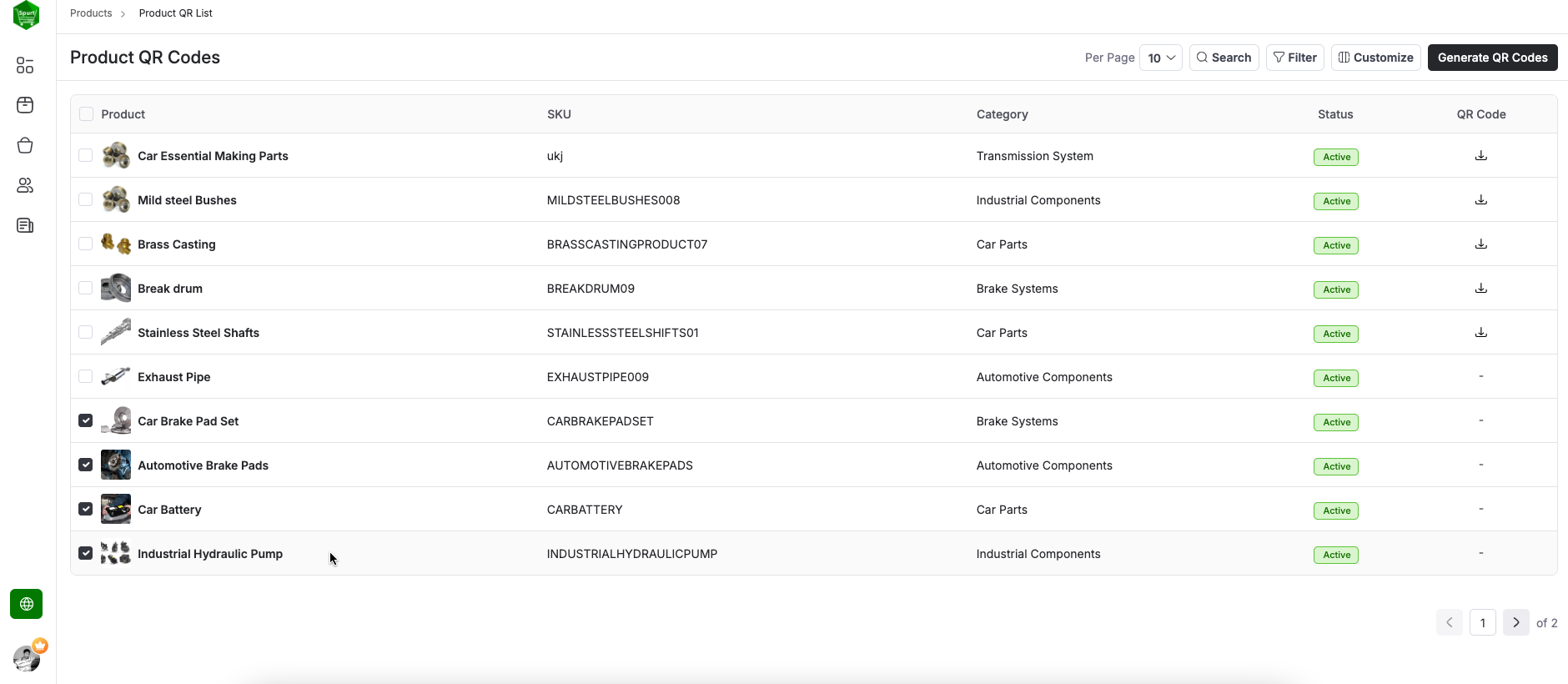Select the Exhaust Pipe row checkbox
Viewport: 1568px width, 684px height.
(86, 376)
